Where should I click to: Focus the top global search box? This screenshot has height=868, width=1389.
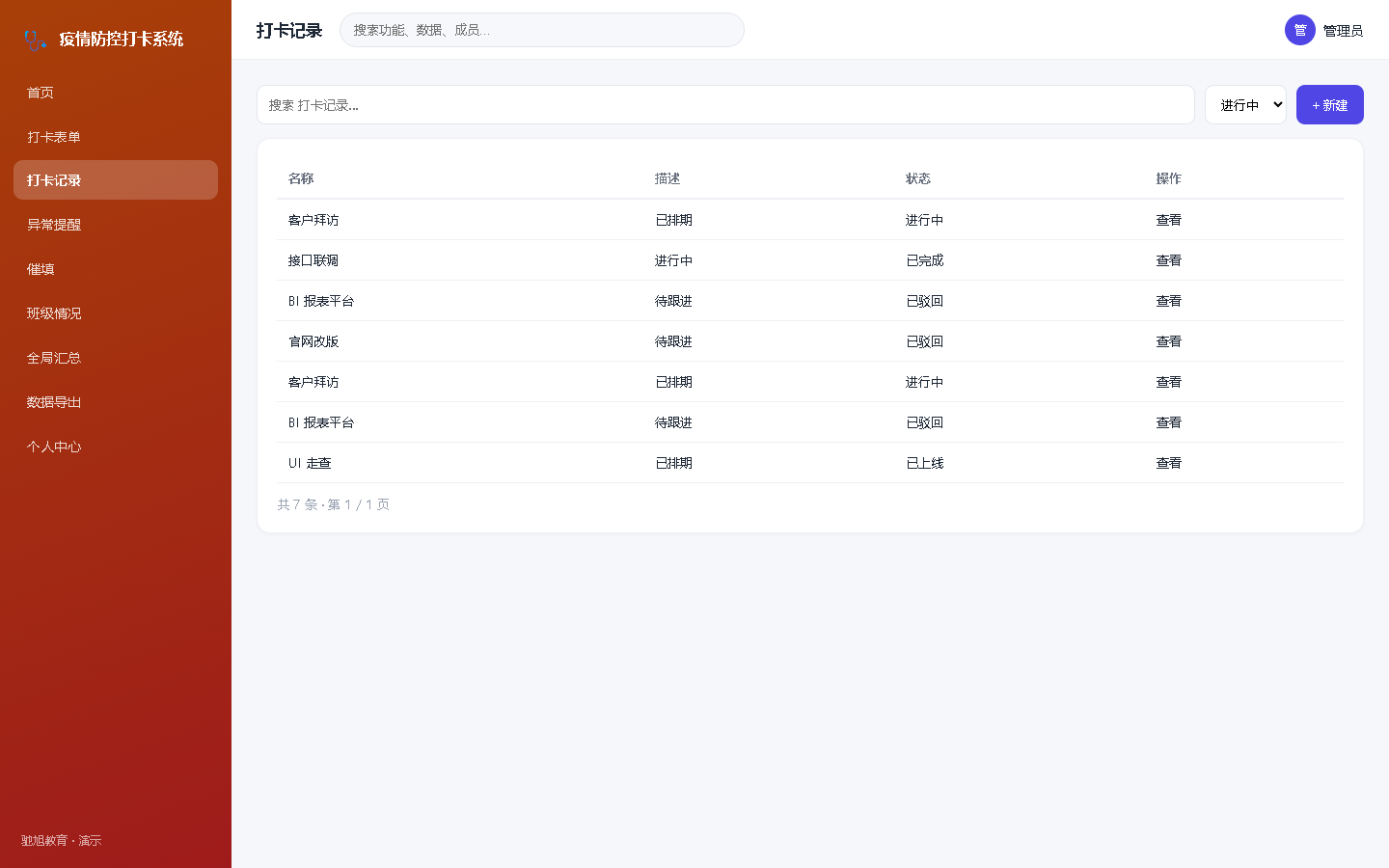(542, 30)
